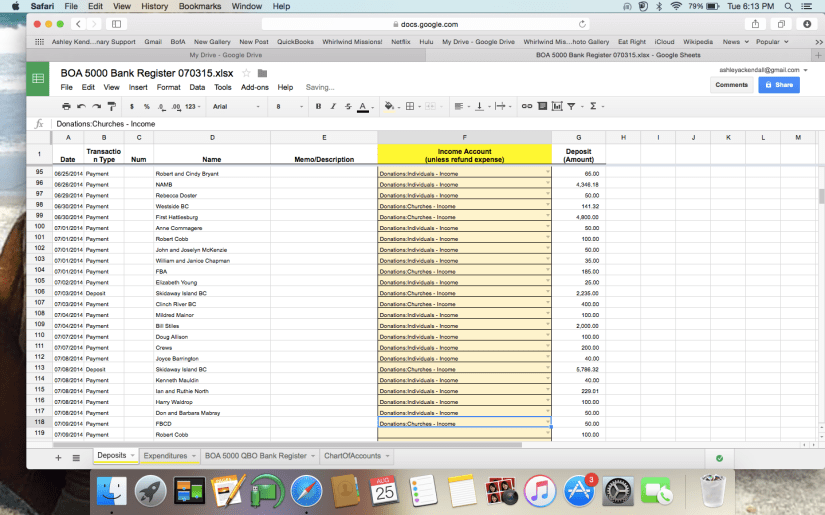Star the BOA 5000 Bank Register document
This screenshot has width=825, height=515.
(247, 73)
